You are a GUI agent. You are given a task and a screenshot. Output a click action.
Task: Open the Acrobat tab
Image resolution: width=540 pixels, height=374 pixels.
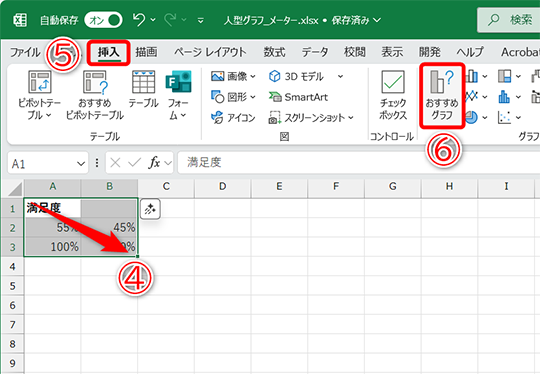tap(520, 52)
